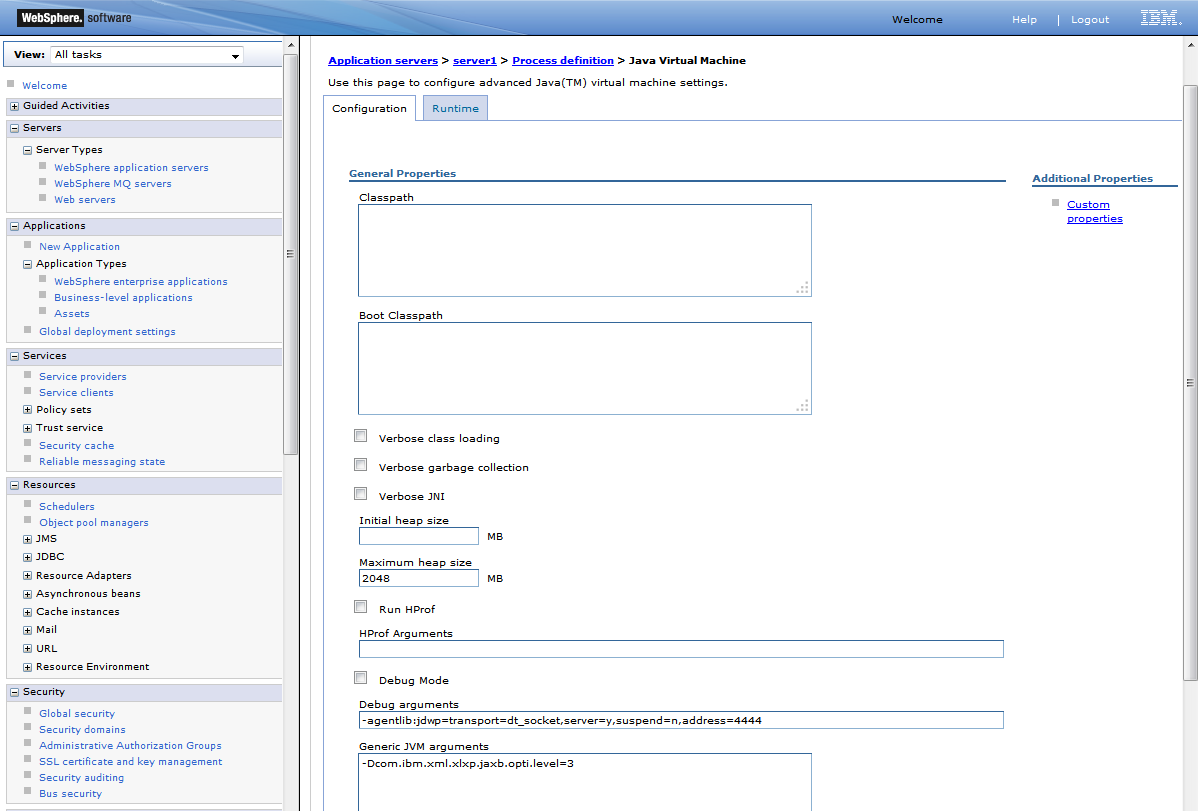Click inside the Boot Classpath text area
1198x811 pixels.
coord(584,368)
